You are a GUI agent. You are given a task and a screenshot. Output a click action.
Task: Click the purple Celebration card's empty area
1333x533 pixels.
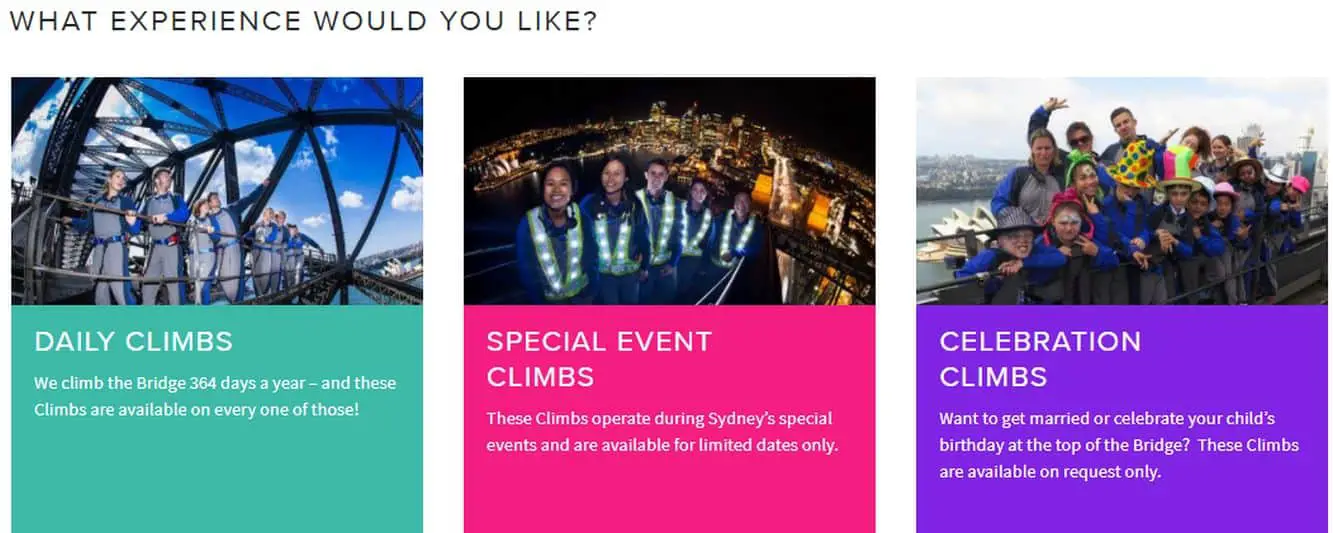pyautogui.click(x=1122, y=510)
